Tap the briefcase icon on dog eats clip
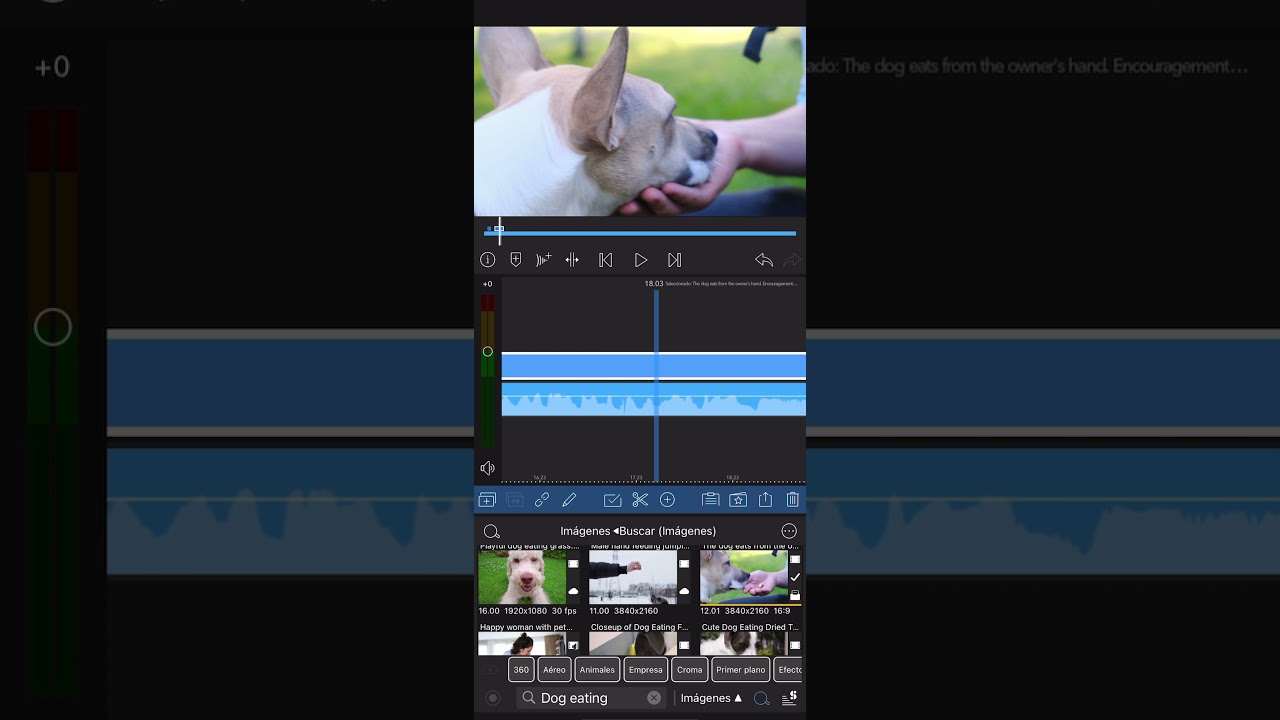1280x720 pixels. coord(795,595)
